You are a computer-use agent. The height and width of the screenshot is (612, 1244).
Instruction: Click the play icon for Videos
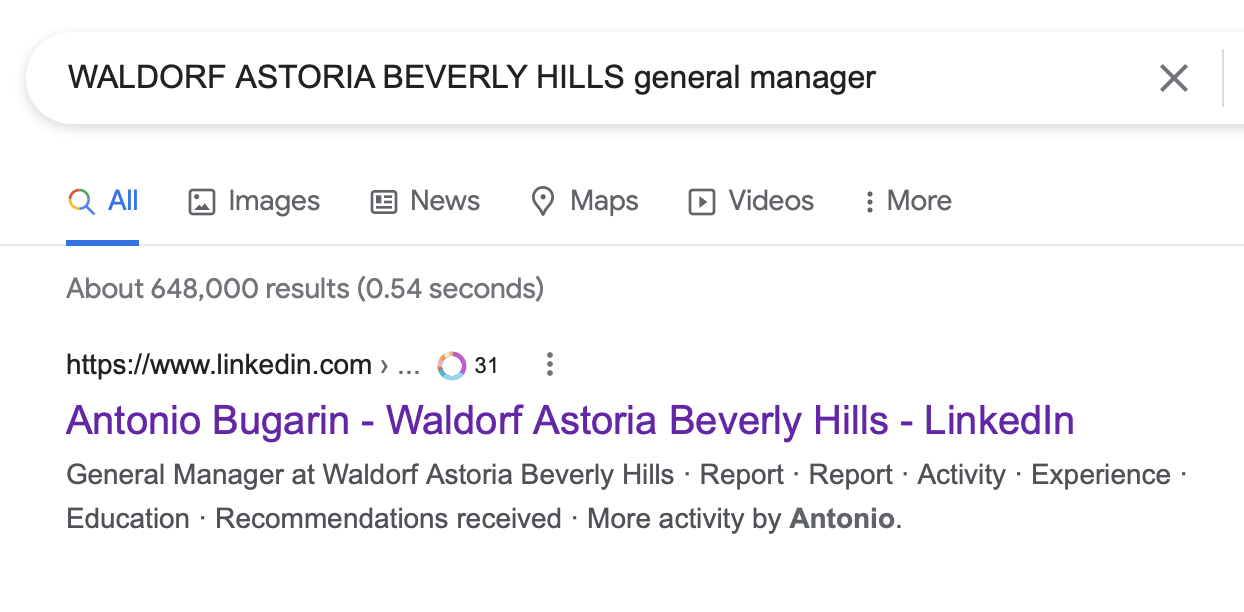[702, 202]
